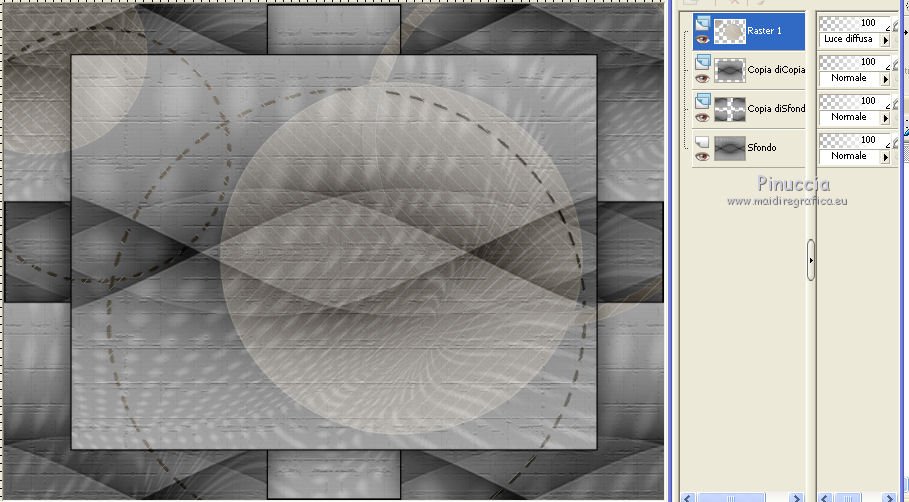Toggle visibility of the Copia diCopia layer
Viewport: 909px width, 502px height.
click(x=703, y=79)
